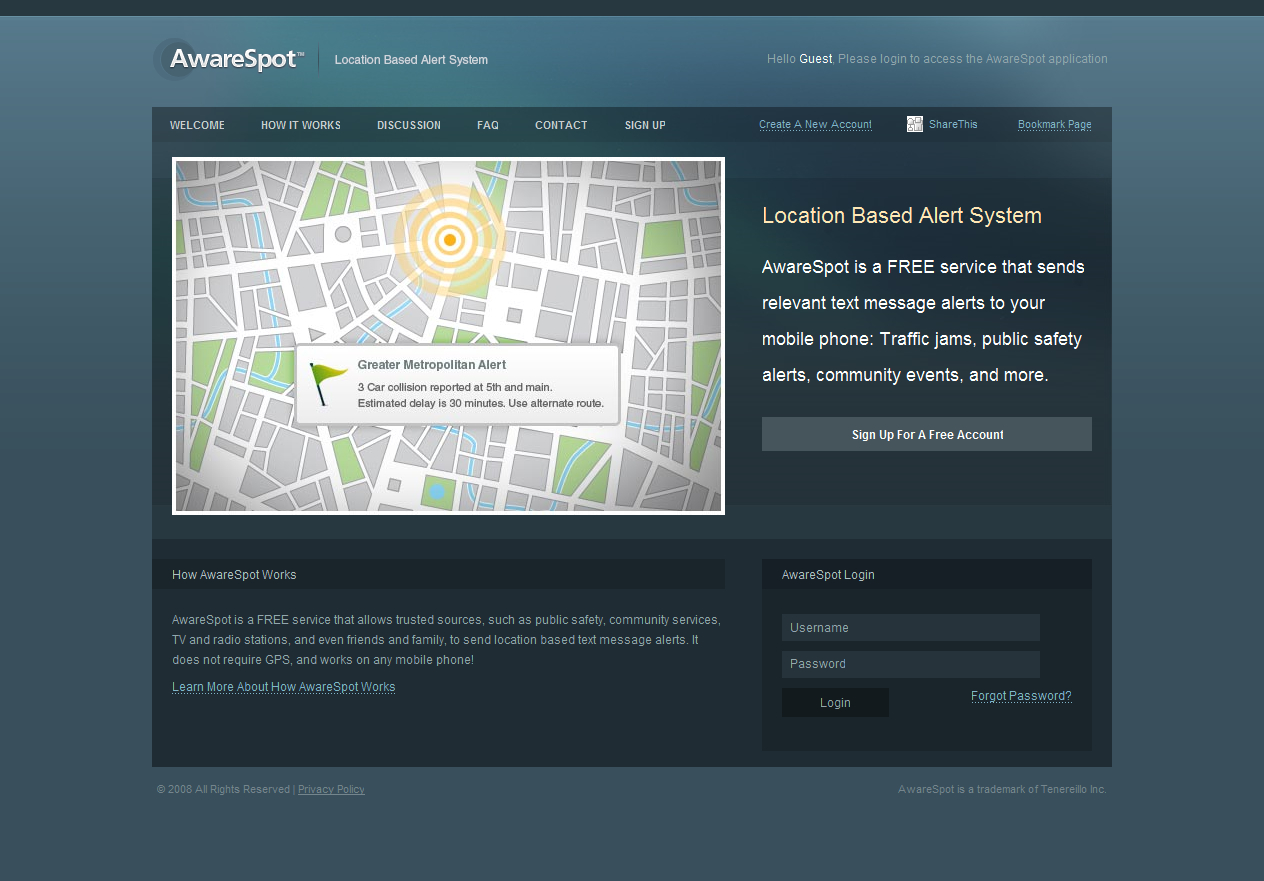Click the Login button
The image size is (1264, 881).
tap(835, 702)
